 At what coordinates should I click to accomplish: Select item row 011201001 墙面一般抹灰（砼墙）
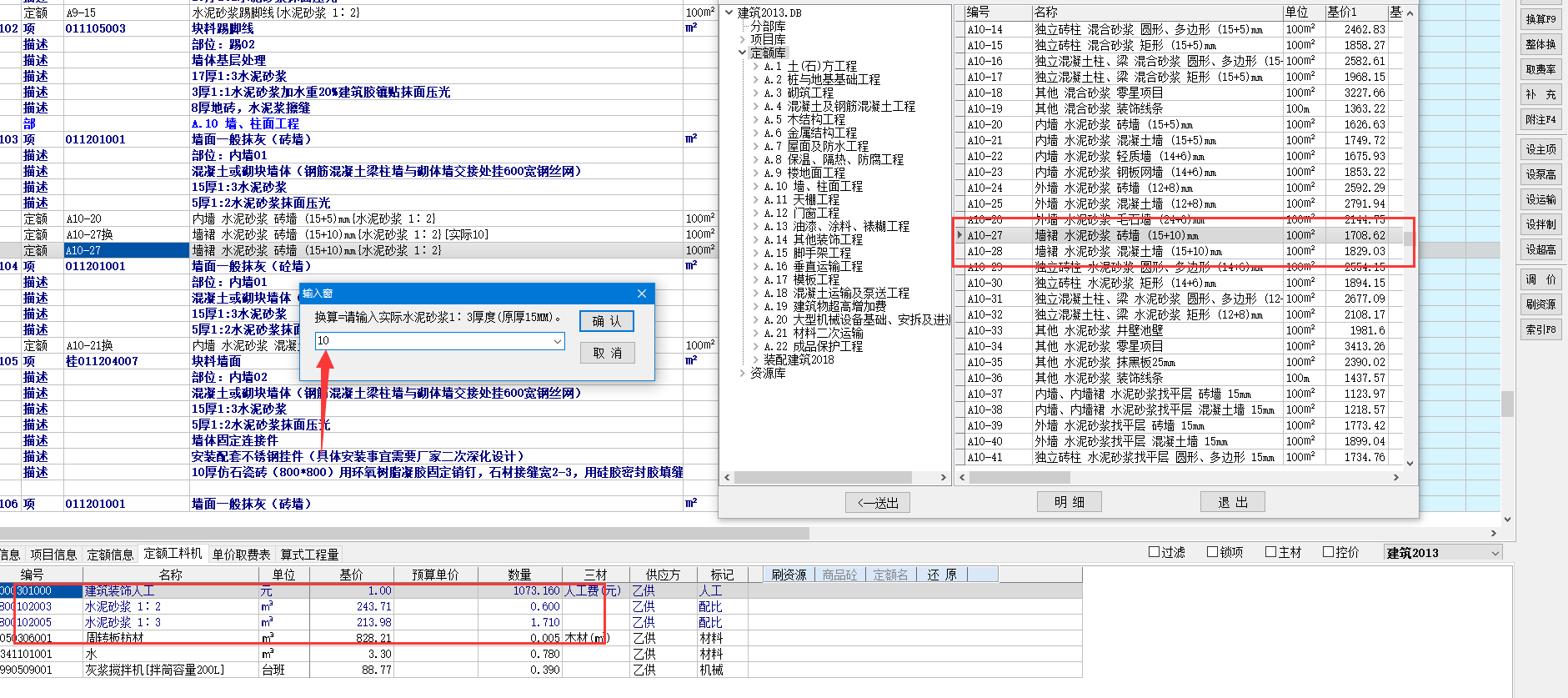point(358,266)
